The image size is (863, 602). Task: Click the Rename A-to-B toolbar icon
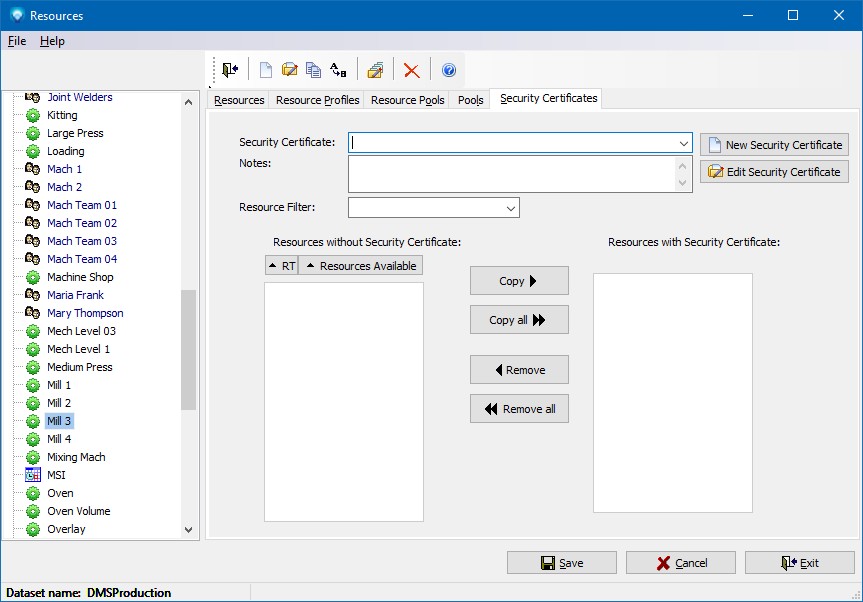338,70
